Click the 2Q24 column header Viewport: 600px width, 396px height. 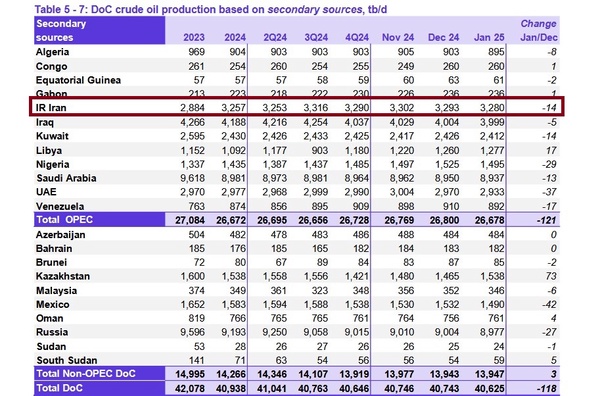(275, 37)
